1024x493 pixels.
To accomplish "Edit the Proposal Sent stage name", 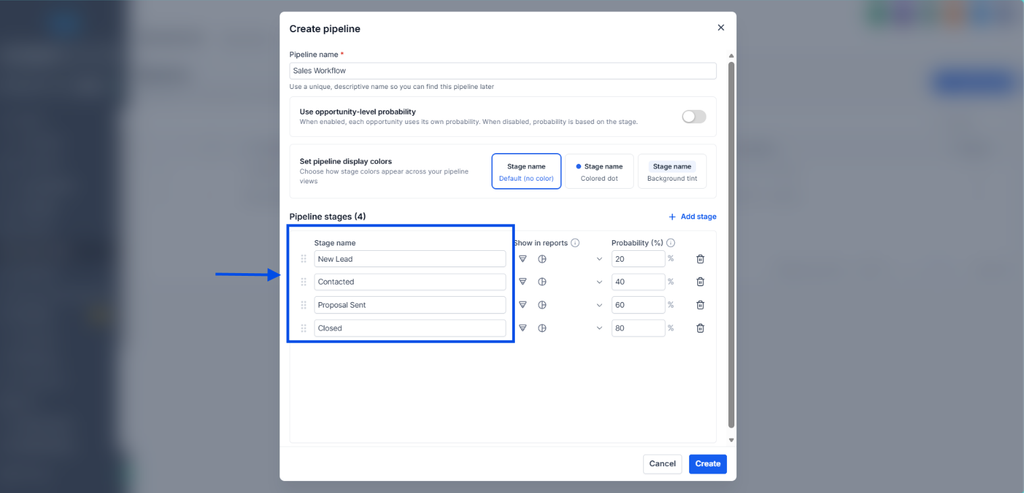I will 410,305.
